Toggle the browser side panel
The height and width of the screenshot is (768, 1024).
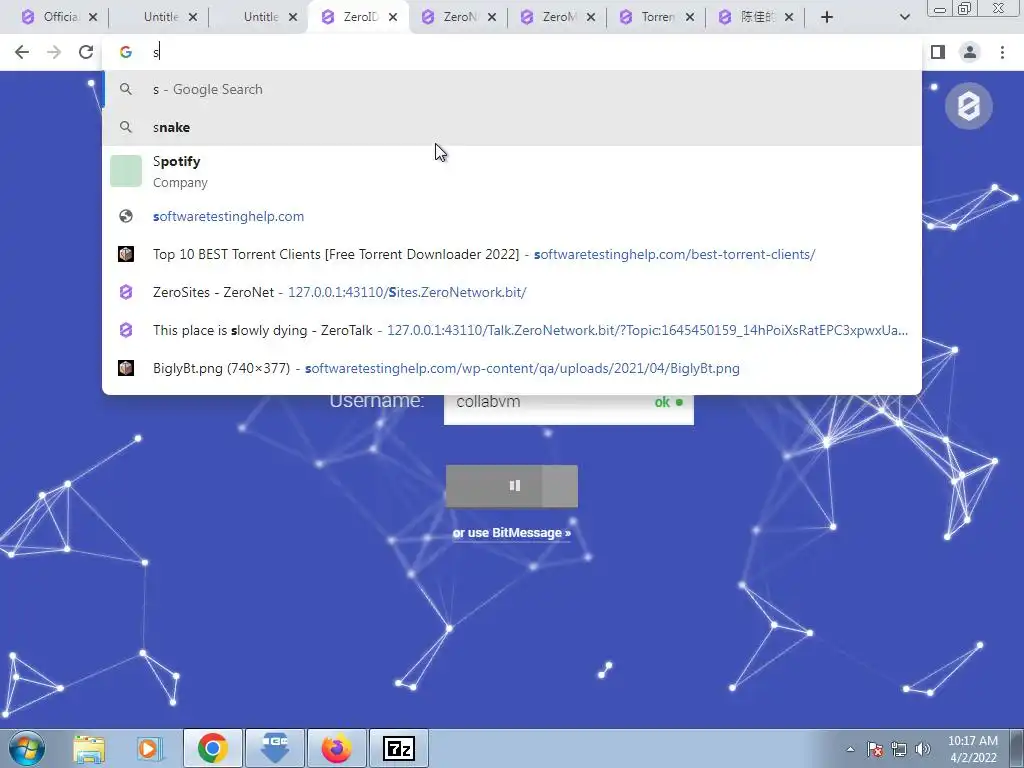(938, 52)
